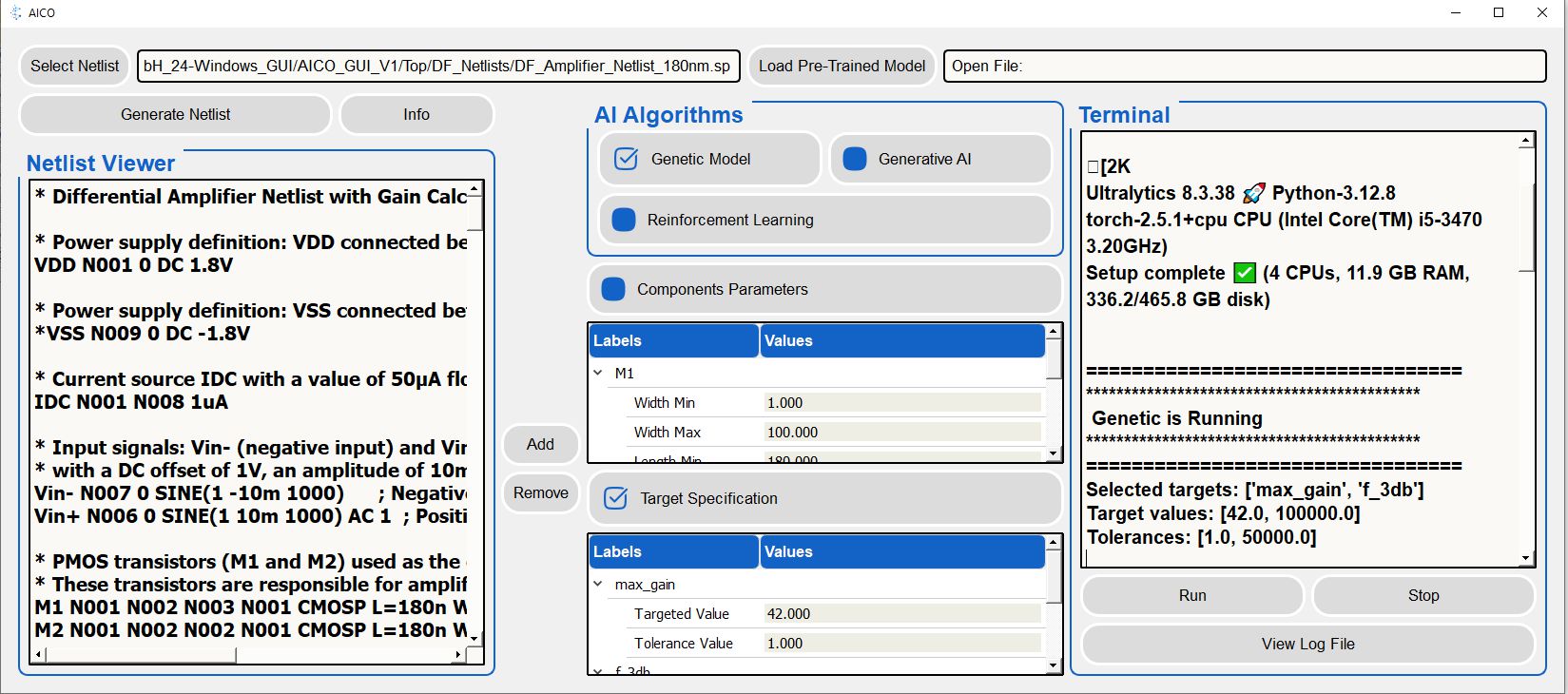1568x694 pixels.
Task: Collapse the M1 tree row
Action: pos(598,373)
